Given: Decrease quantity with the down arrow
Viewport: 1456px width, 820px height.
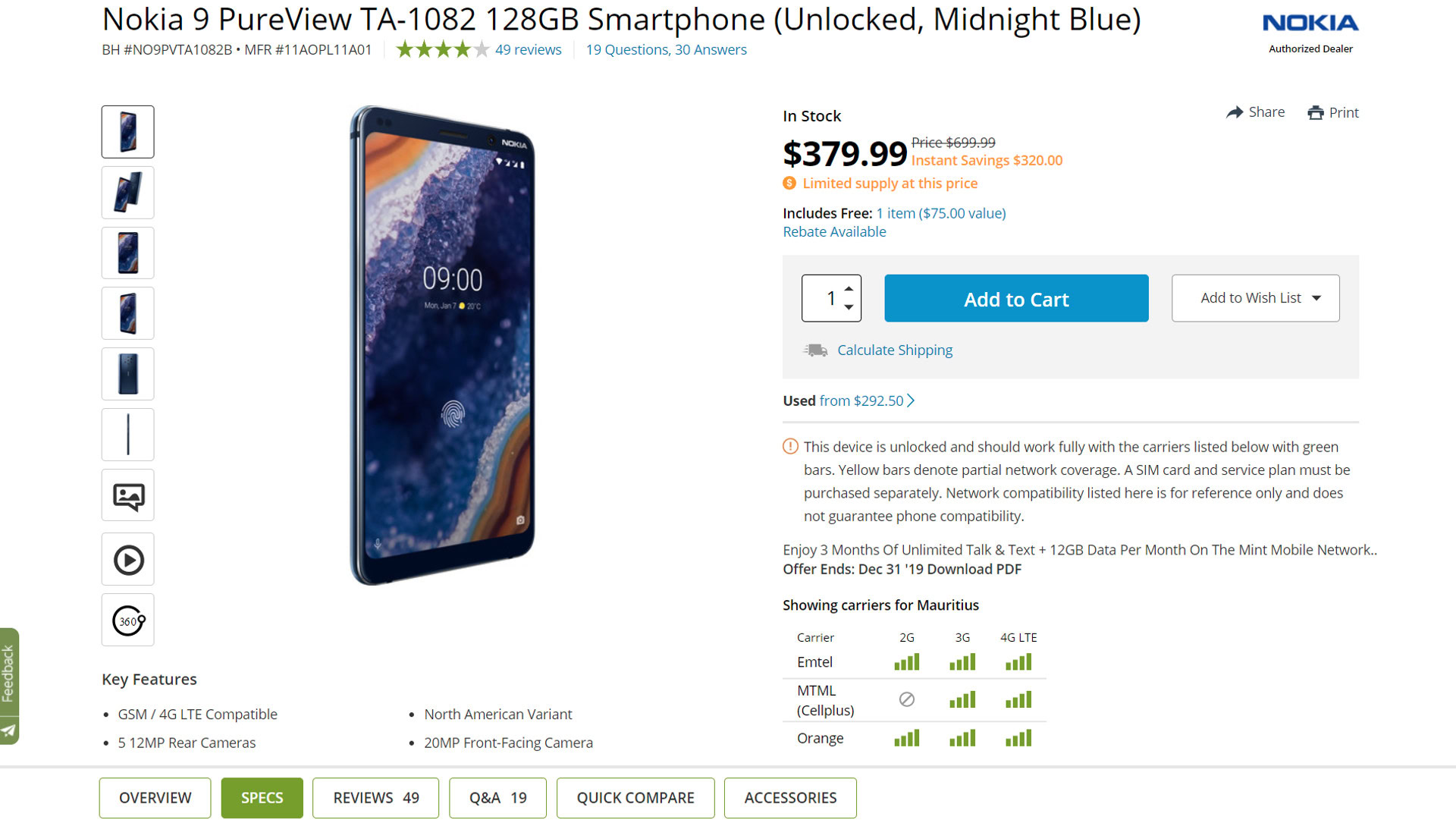Looking at the screenshot, I should 849,307.
